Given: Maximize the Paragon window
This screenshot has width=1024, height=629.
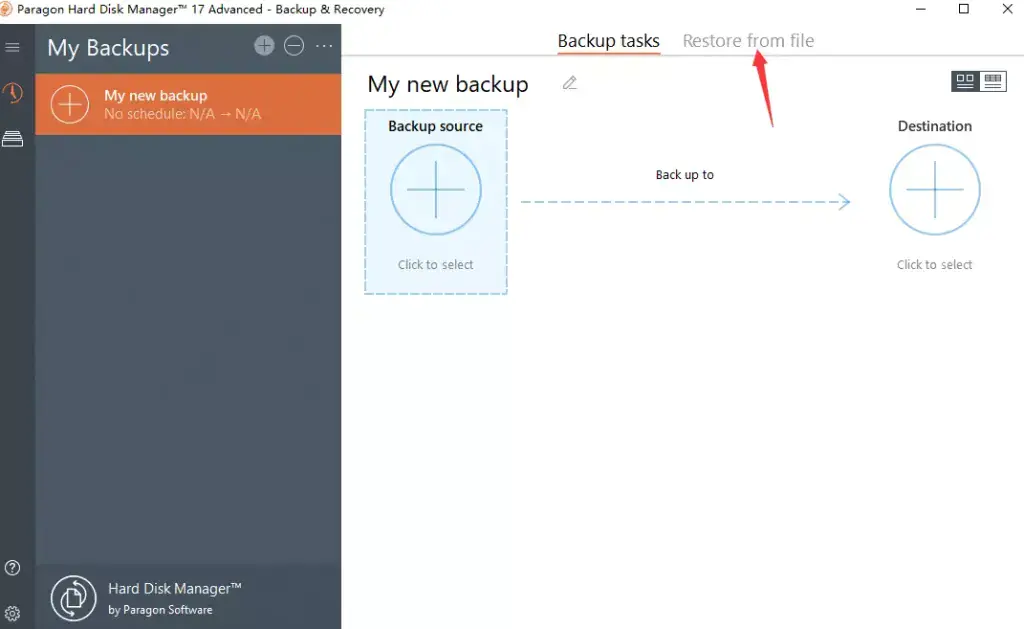Looking at the screenshot, I should pyautogui.click(x=964, y=9).
